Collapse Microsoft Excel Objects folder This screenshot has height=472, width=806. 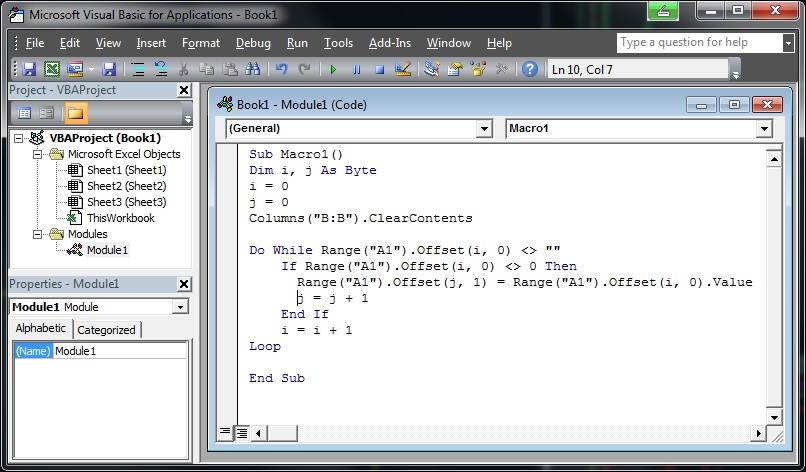pos(37,154)
